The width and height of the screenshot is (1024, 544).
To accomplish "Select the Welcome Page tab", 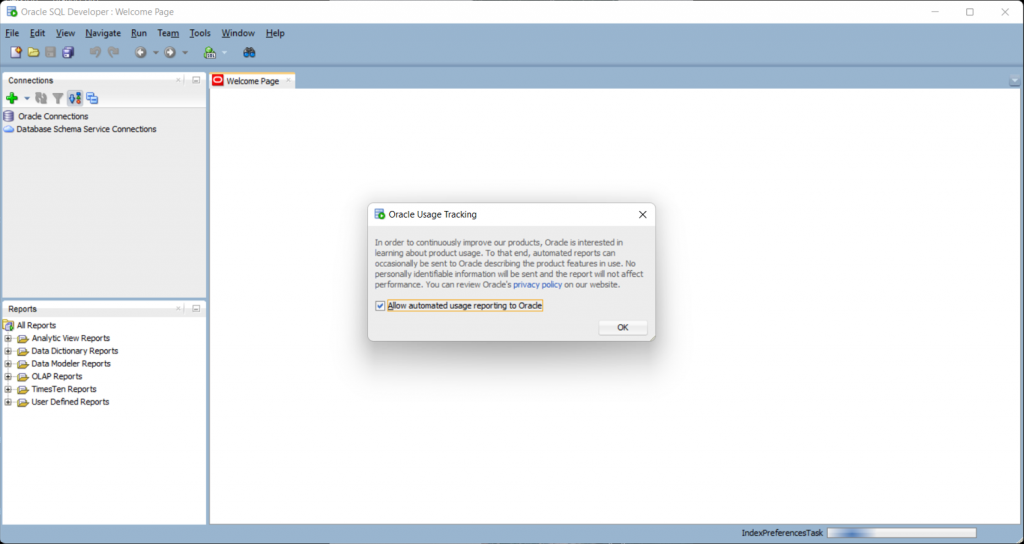I will click(x=252, y=81).
